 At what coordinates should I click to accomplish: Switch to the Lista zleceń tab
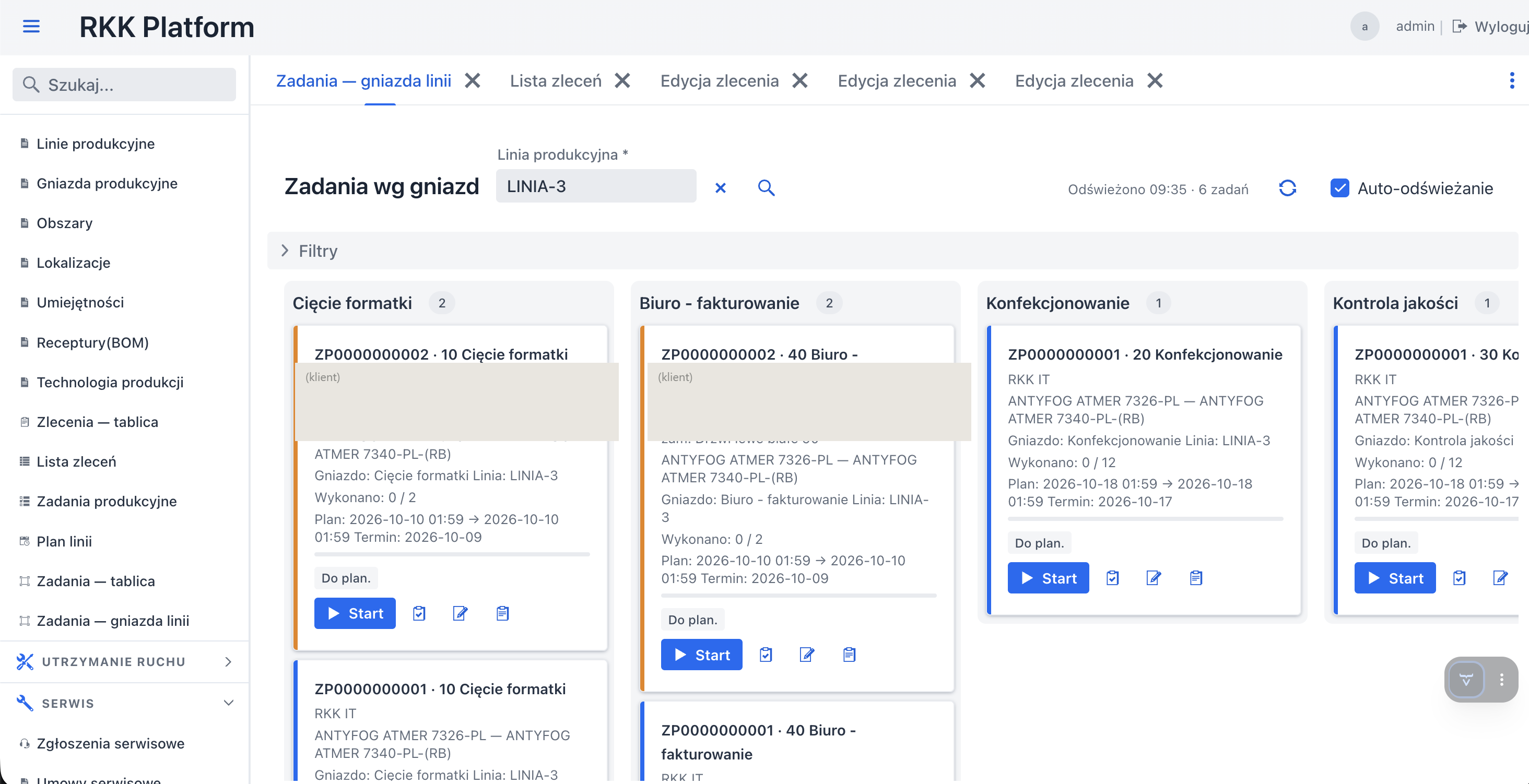(556, 81)
